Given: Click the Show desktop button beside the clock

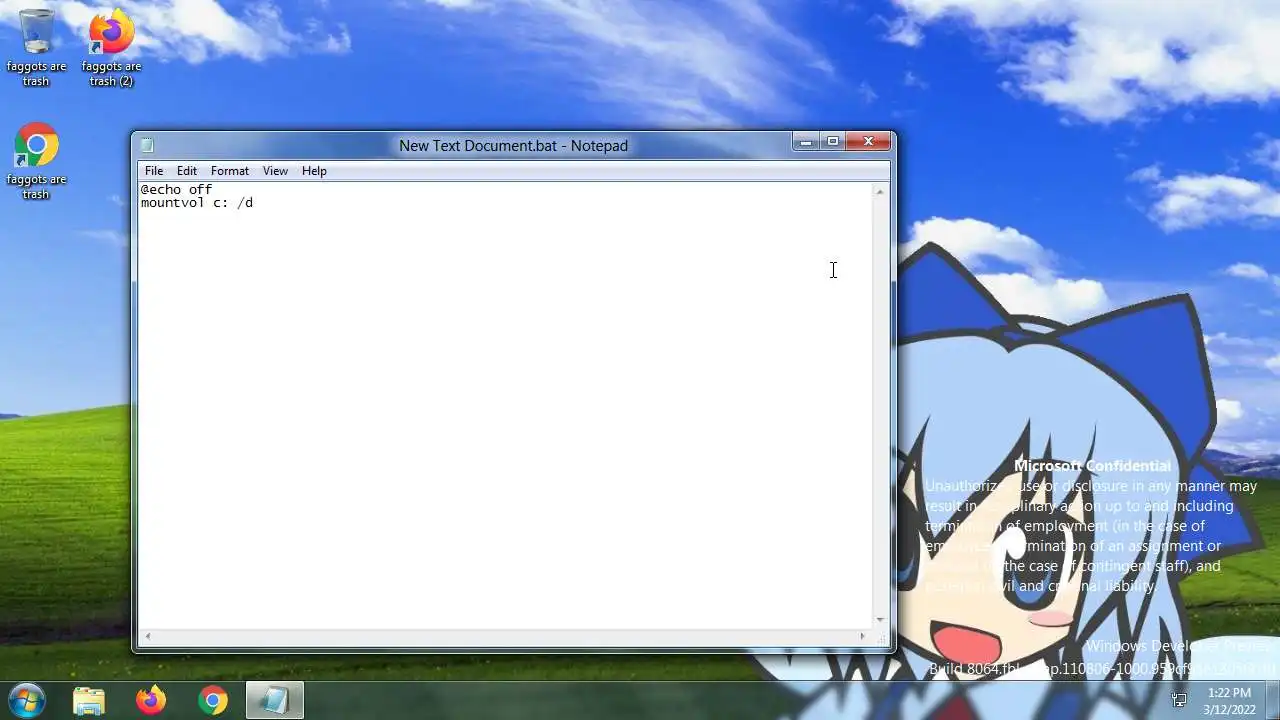Looking at the screenshot, I should pos(1272,701).
